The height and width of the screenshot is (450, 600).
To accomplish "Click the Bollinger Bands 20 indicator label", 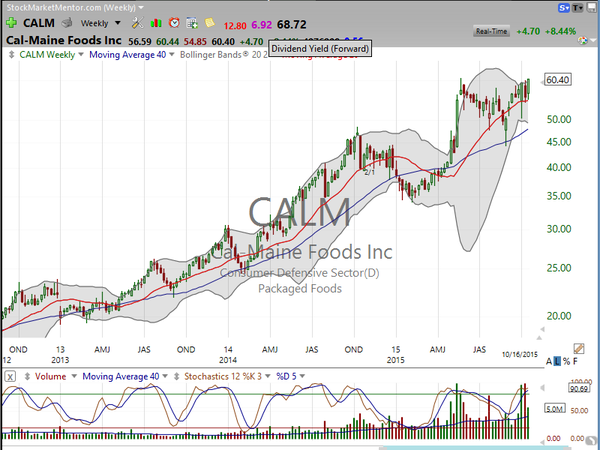I will click(x=223, y=55).
